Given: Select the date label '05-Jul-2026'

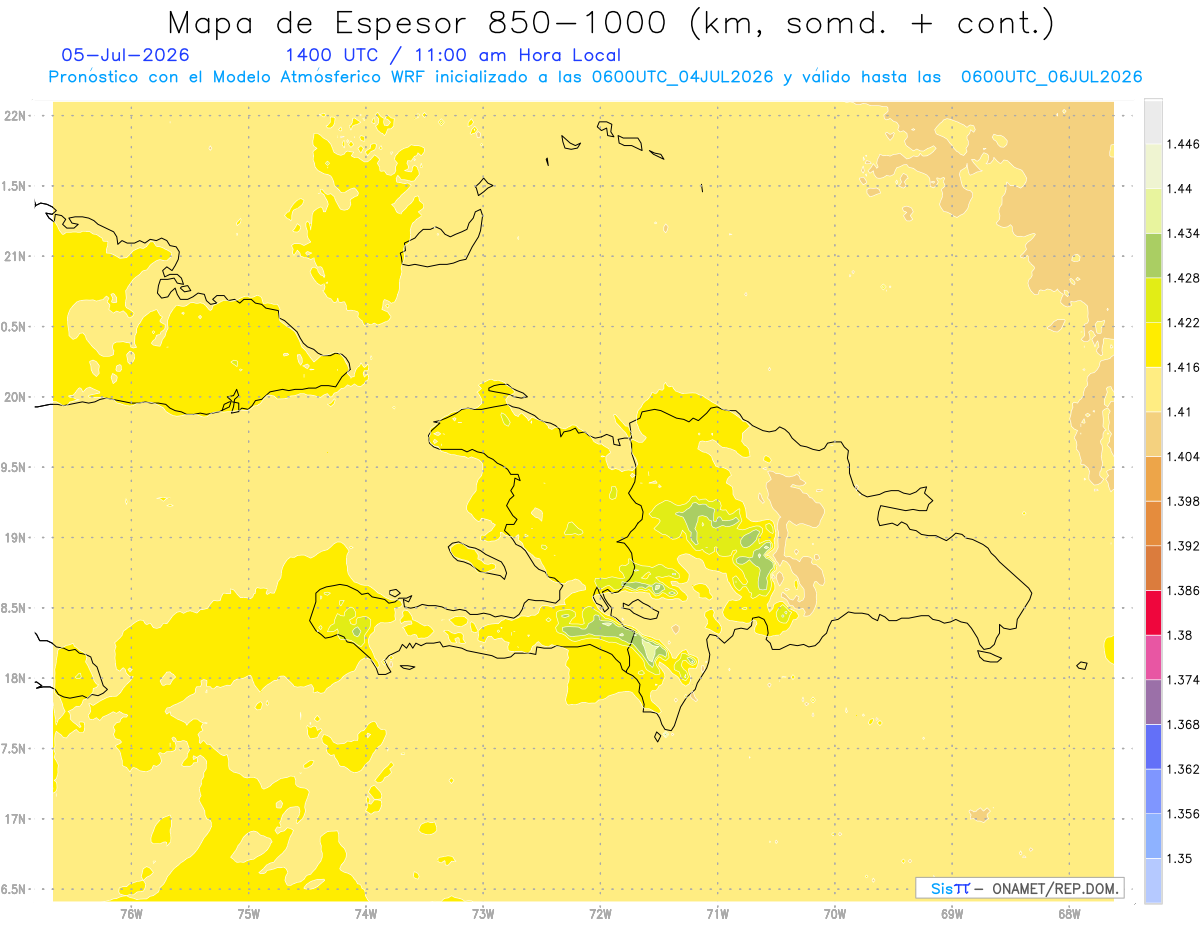Looking at the screenshot, I should [x=125, y=55].
